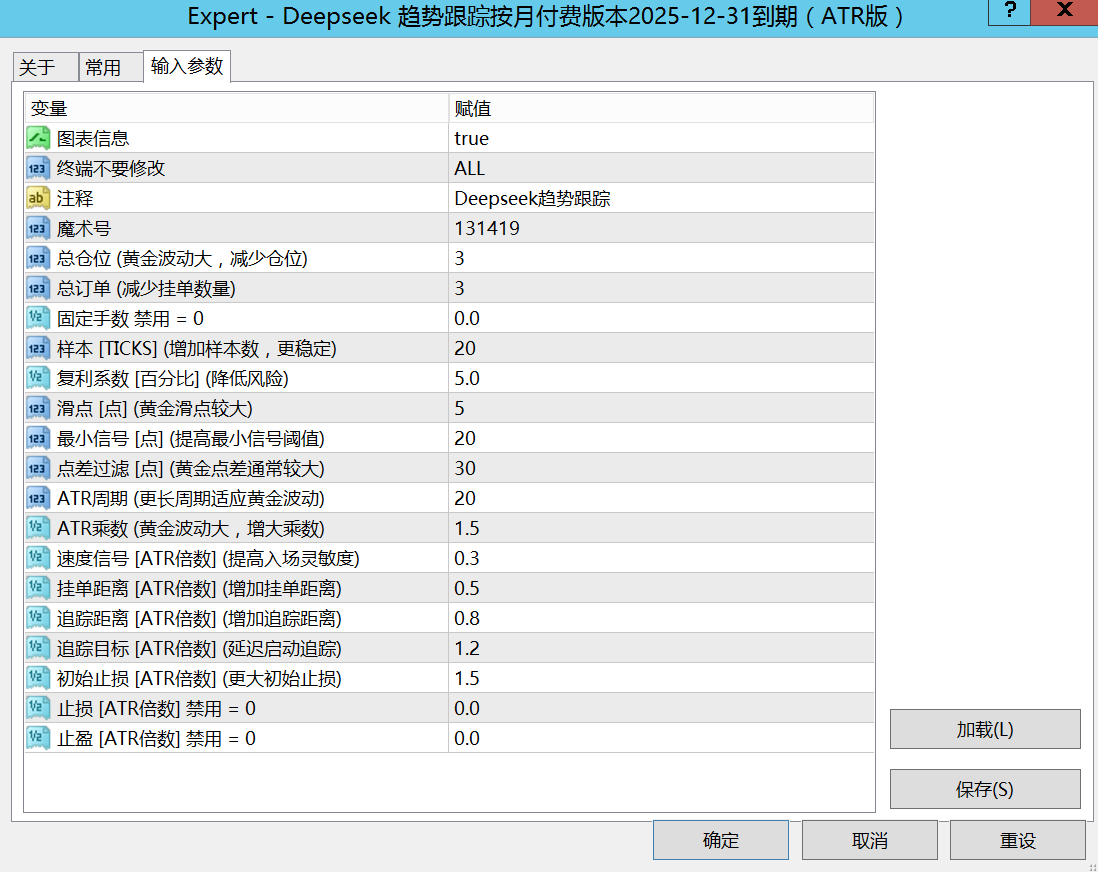Viewport: 1098px width, 872px height.
Task: Click the 123 icon beside 滑点 [点]
Action: [38, 408]
